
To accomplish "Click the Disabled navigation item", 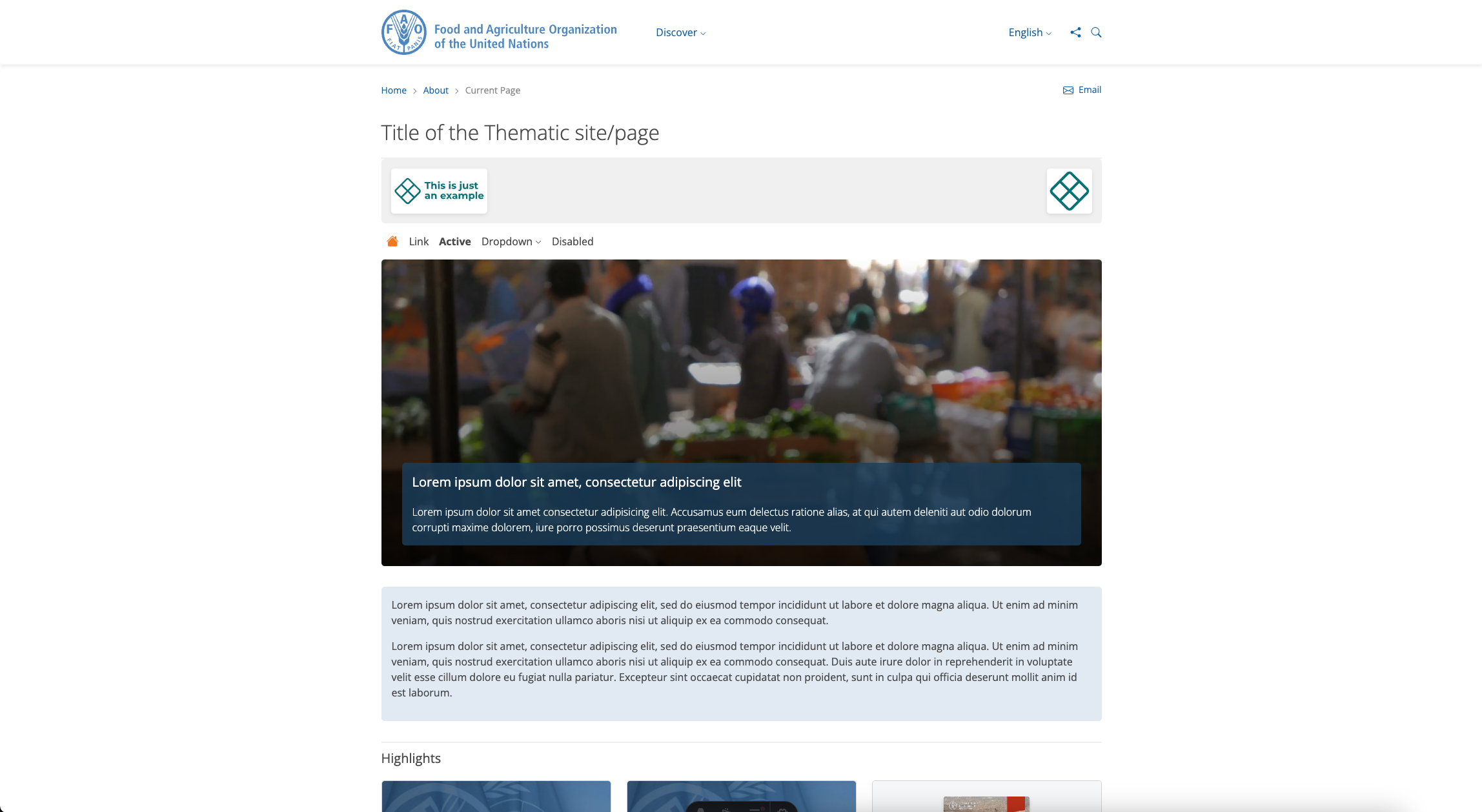I will [x=572, y=241].
